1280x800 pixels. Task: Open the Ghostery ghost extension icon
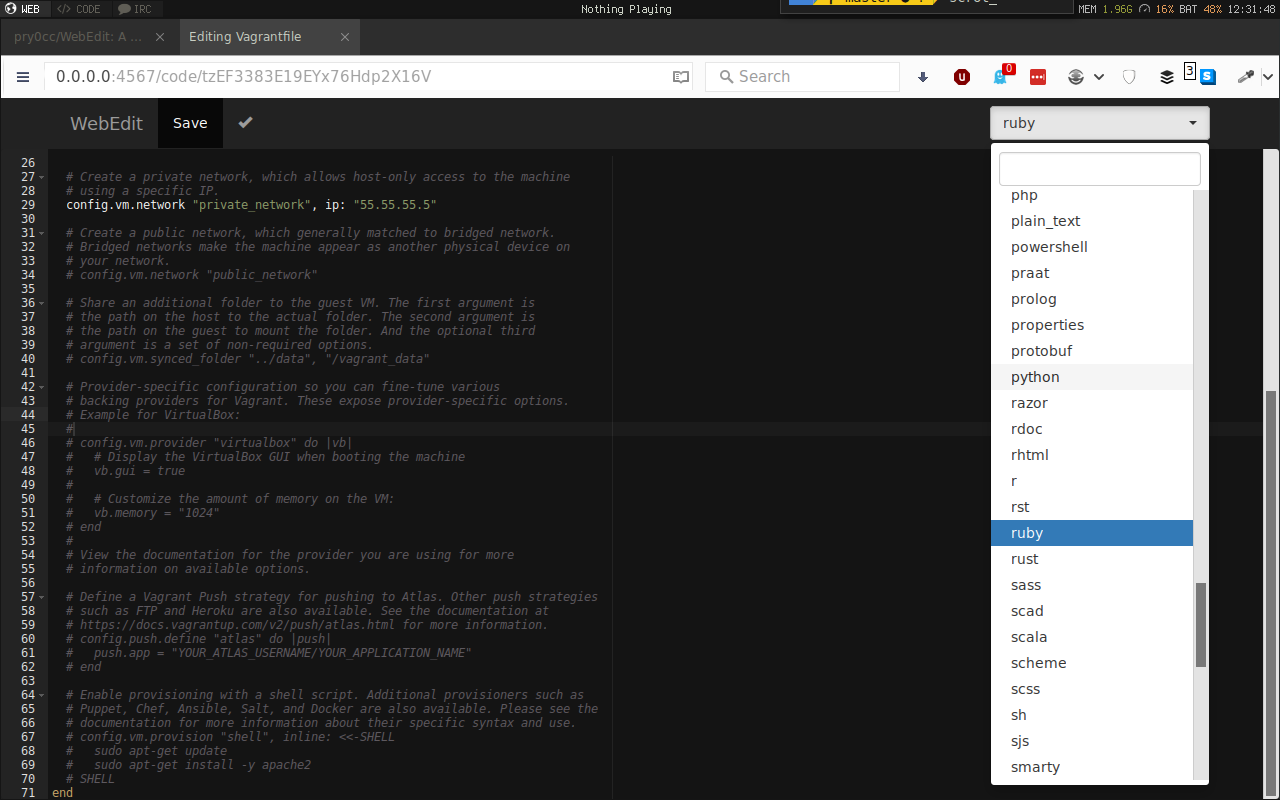coord(1000,77)
